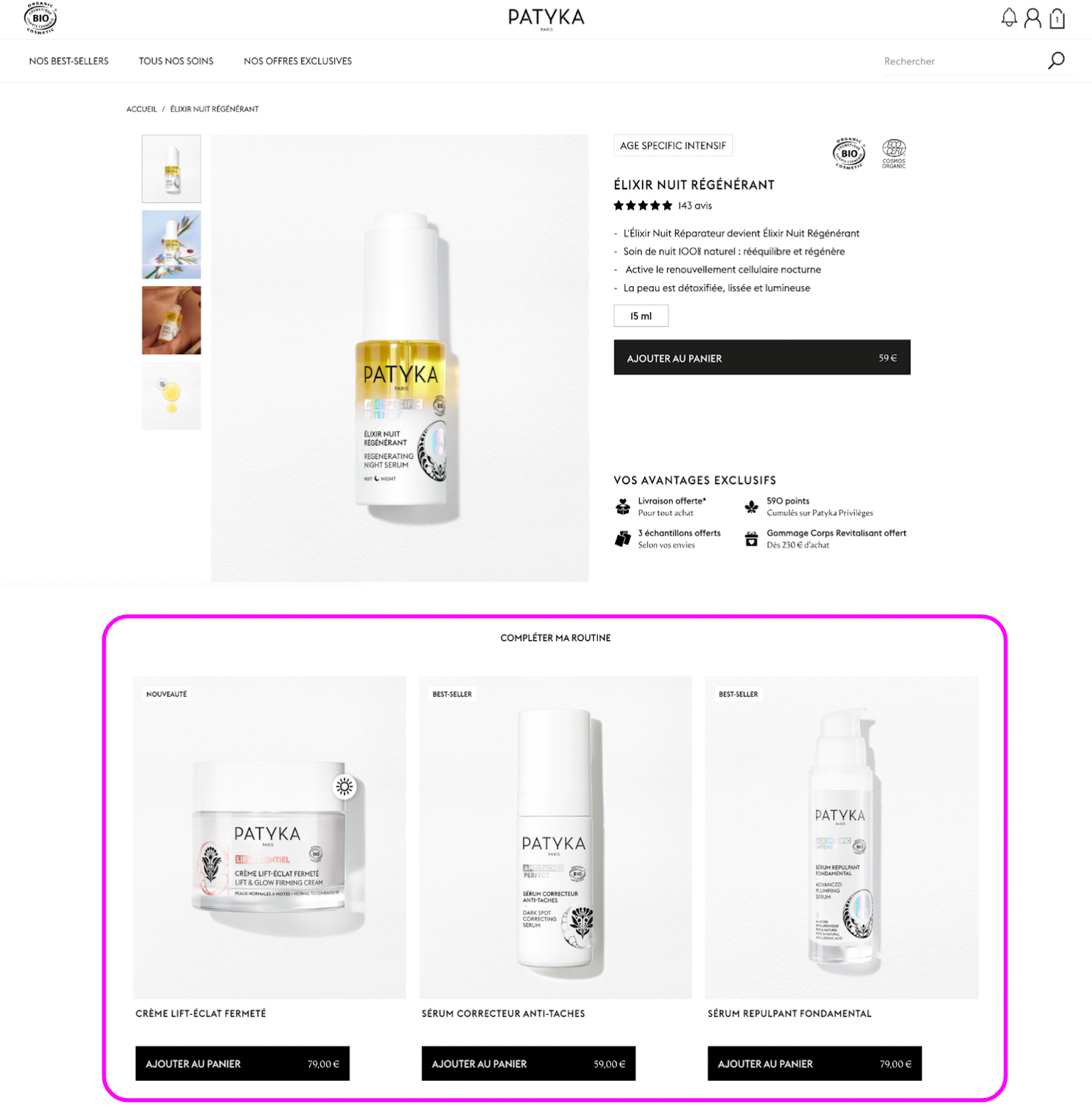This screenshot has width=1092, height=1111.
Task: Add Crème Lift-Éclat Fermeté to cart
Action: [x=242, y=1063]
